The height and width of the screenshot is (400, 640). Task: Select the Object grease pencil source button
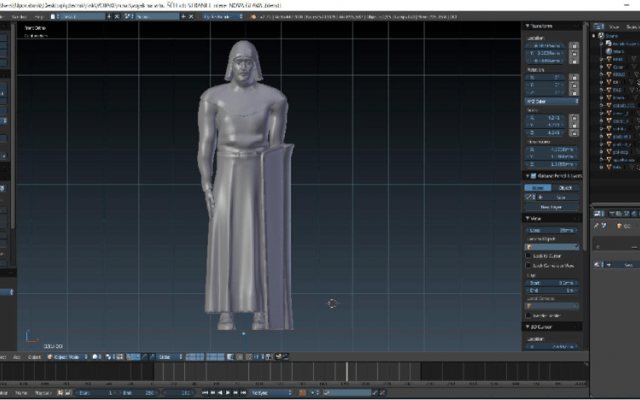565,188
